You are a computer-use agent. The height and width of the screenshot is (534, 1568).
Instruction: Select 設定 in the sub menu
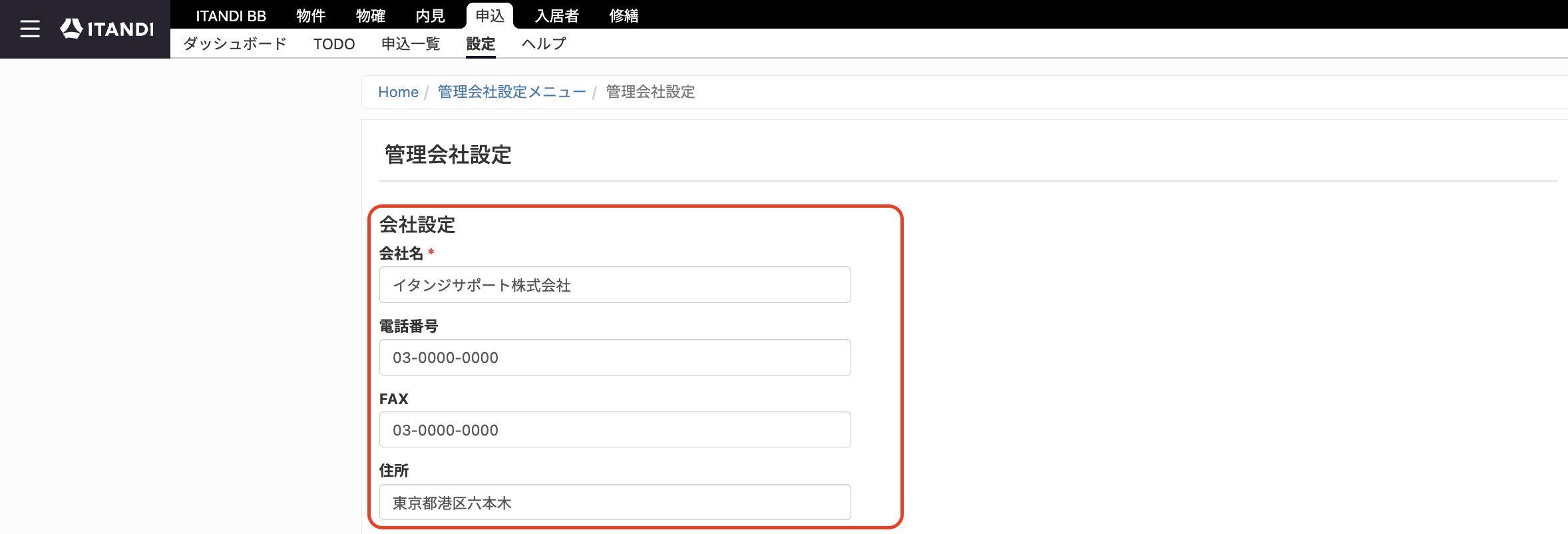click(481, 44)
